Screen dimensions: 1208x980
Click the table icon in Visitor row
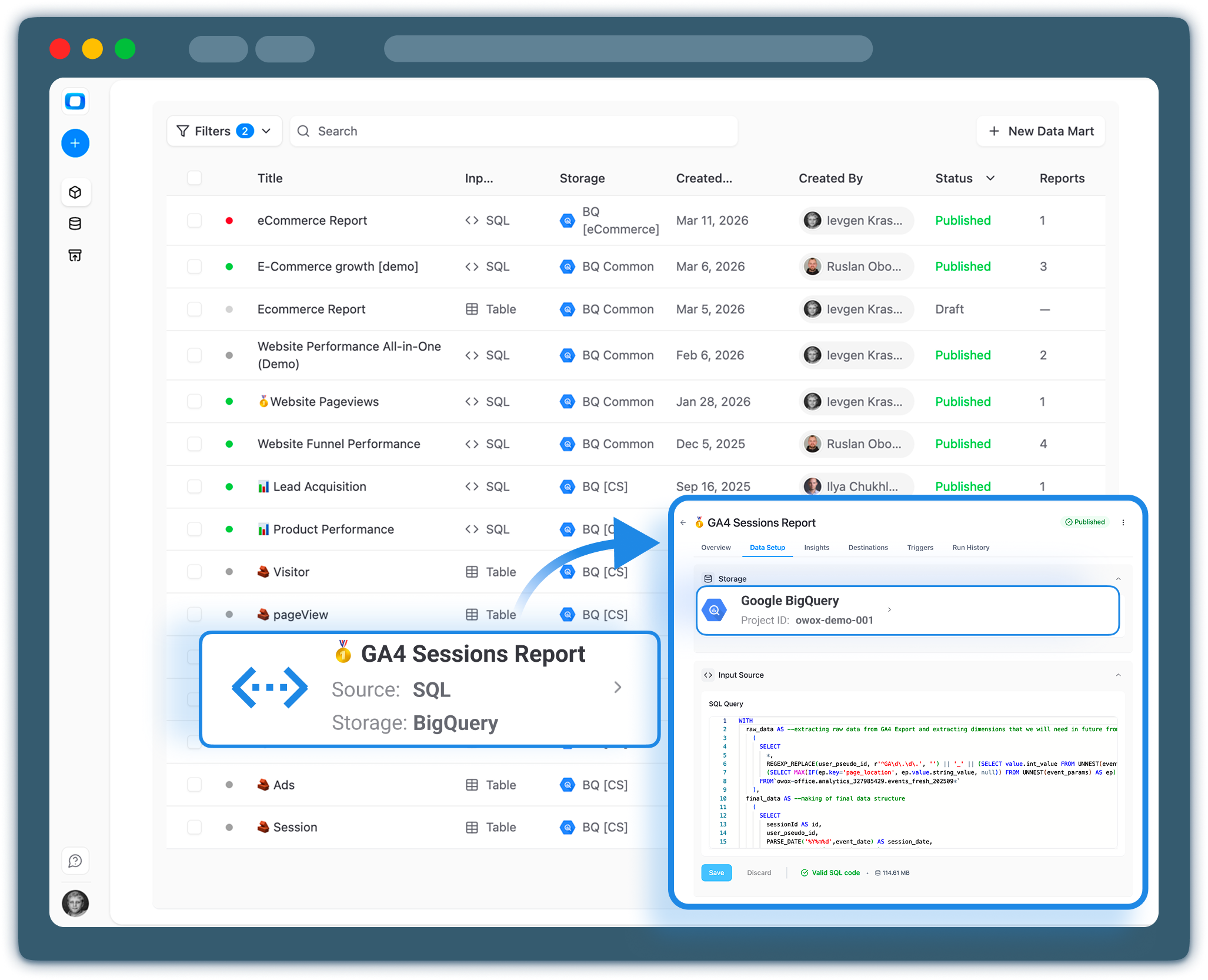pyautogui.click(x=472, y=572)
